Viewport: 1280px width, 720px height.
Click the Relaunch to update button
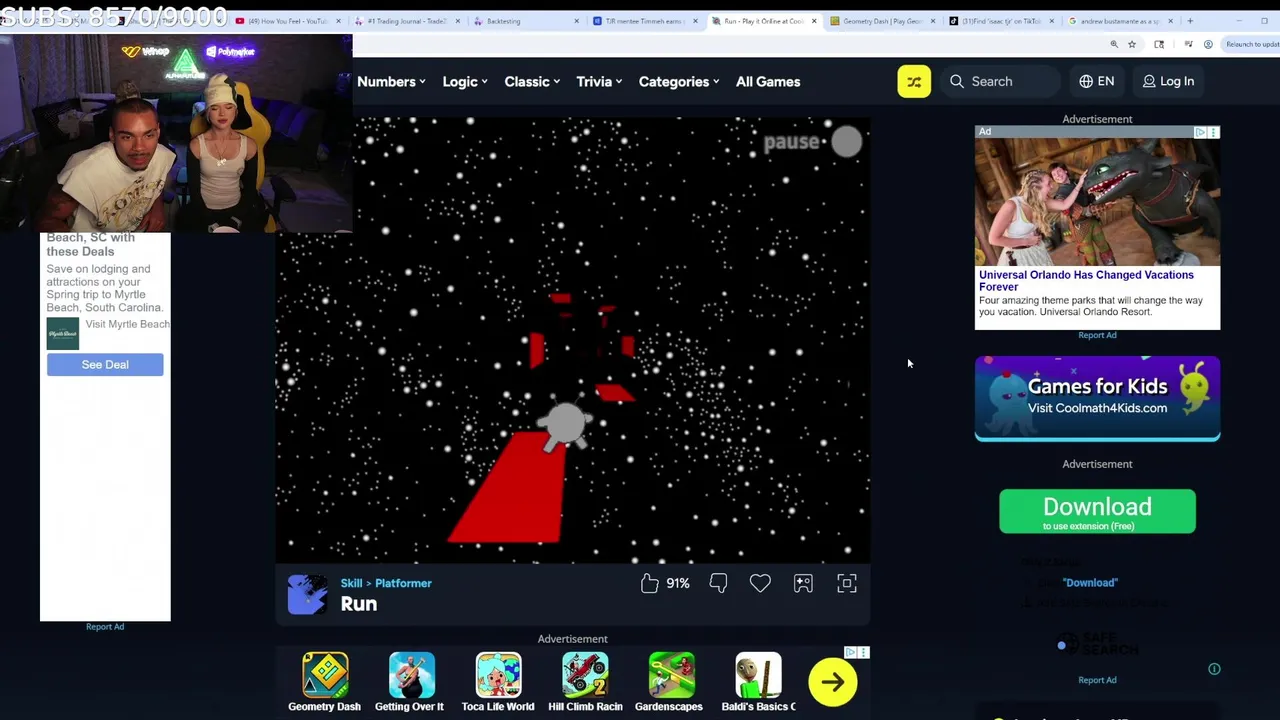[x=1251, y=44]
